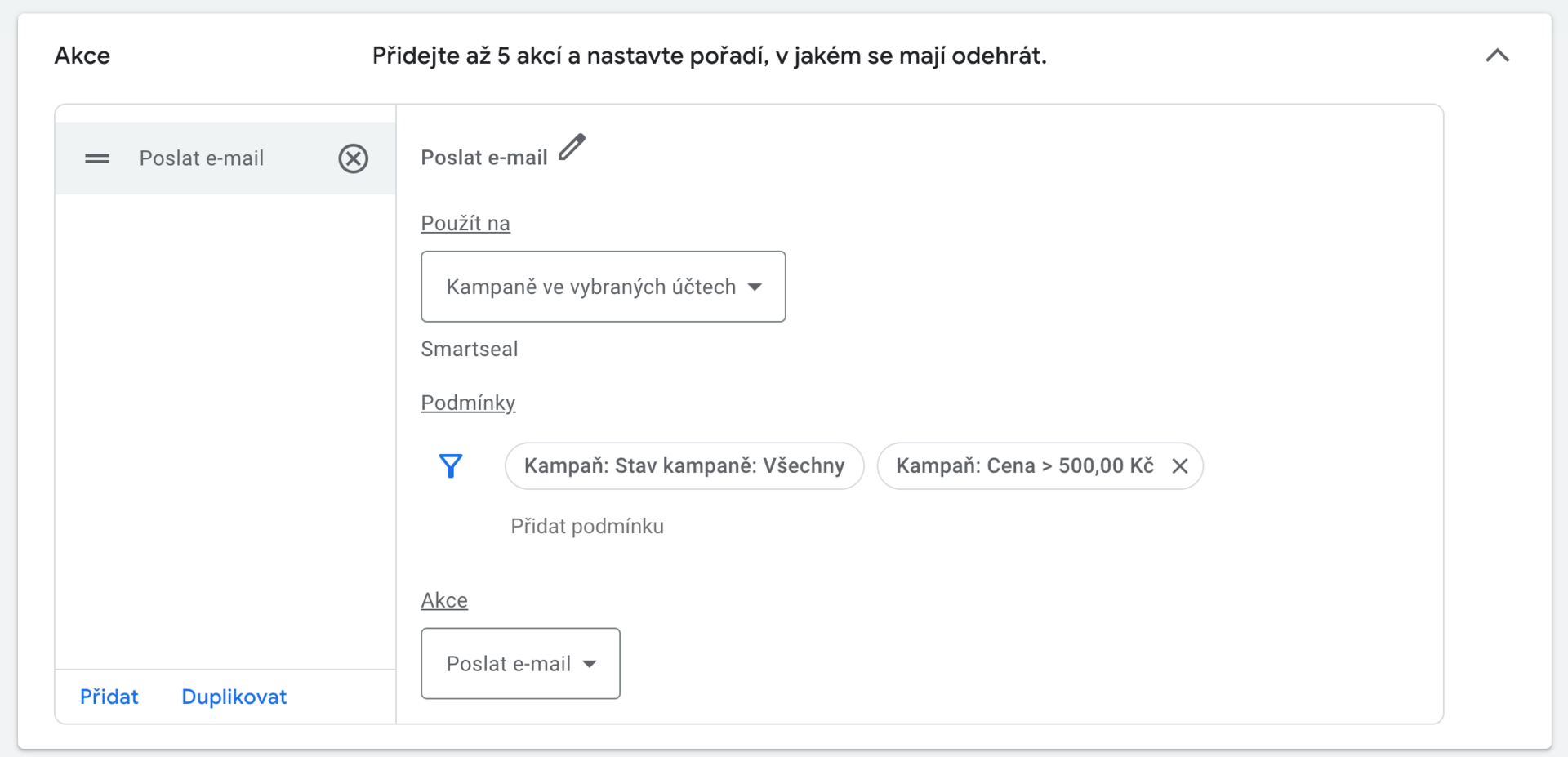The image size is (1568, 757).
Task: Click the drag handle next to Poslat e-mail
Action: 97,158
